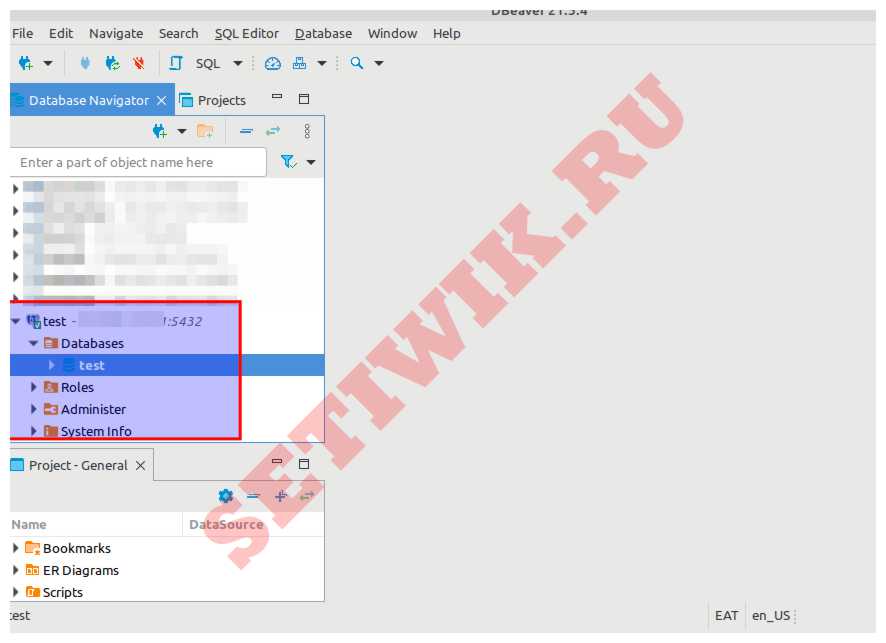Click the DataSource column header

[254, 524]
